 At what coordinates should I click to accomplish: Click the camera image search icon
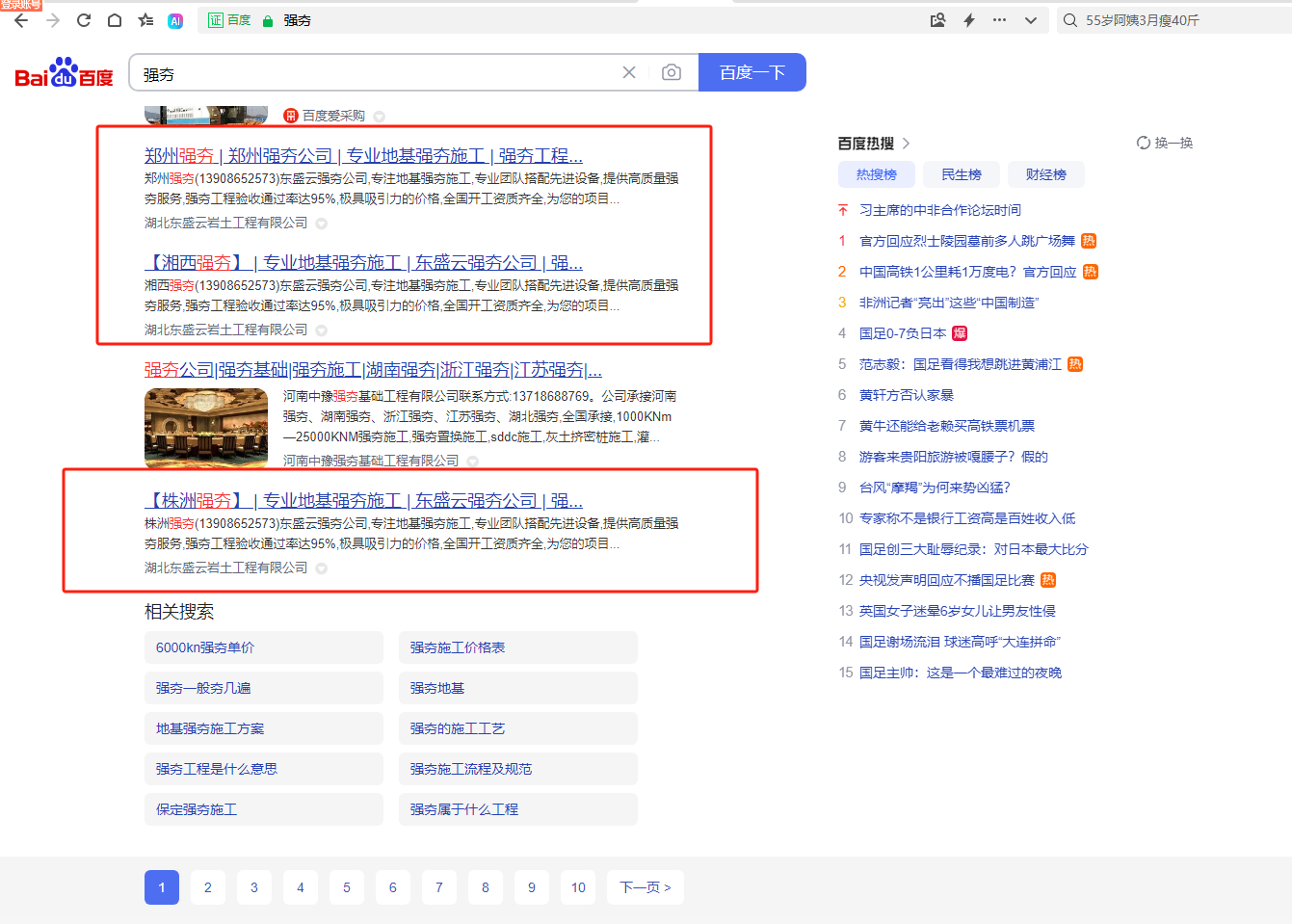coord(672,72)
